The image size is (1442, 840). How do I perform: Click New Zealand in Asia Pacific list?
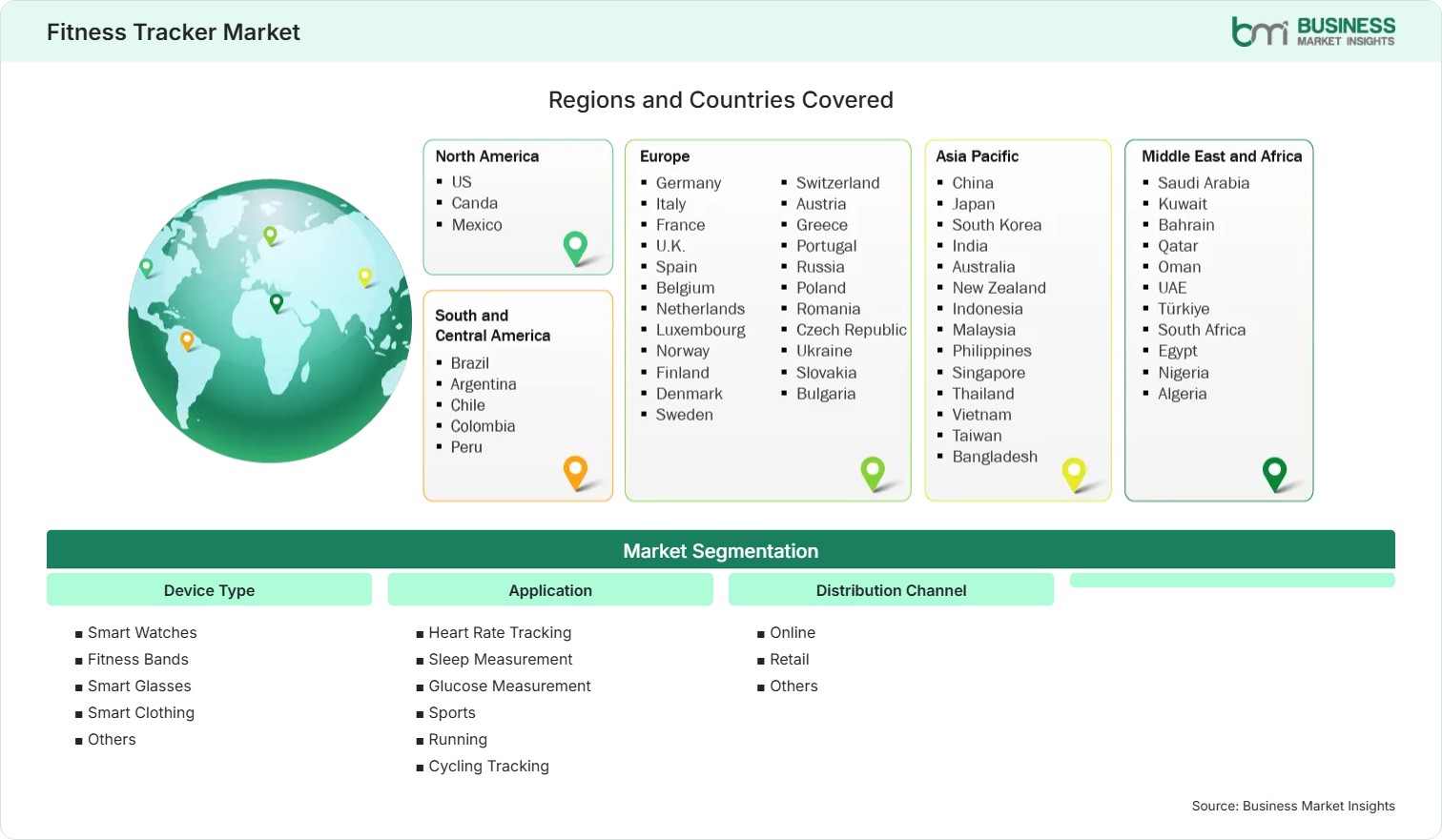[x=999, y=288]
